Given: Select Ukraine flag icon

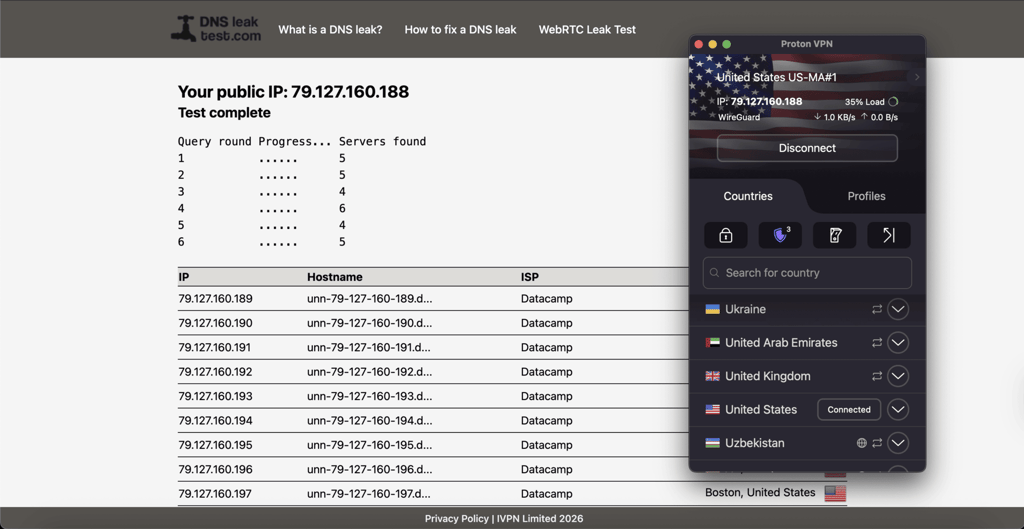Looking at the screenshot, I should coord(712,309).
